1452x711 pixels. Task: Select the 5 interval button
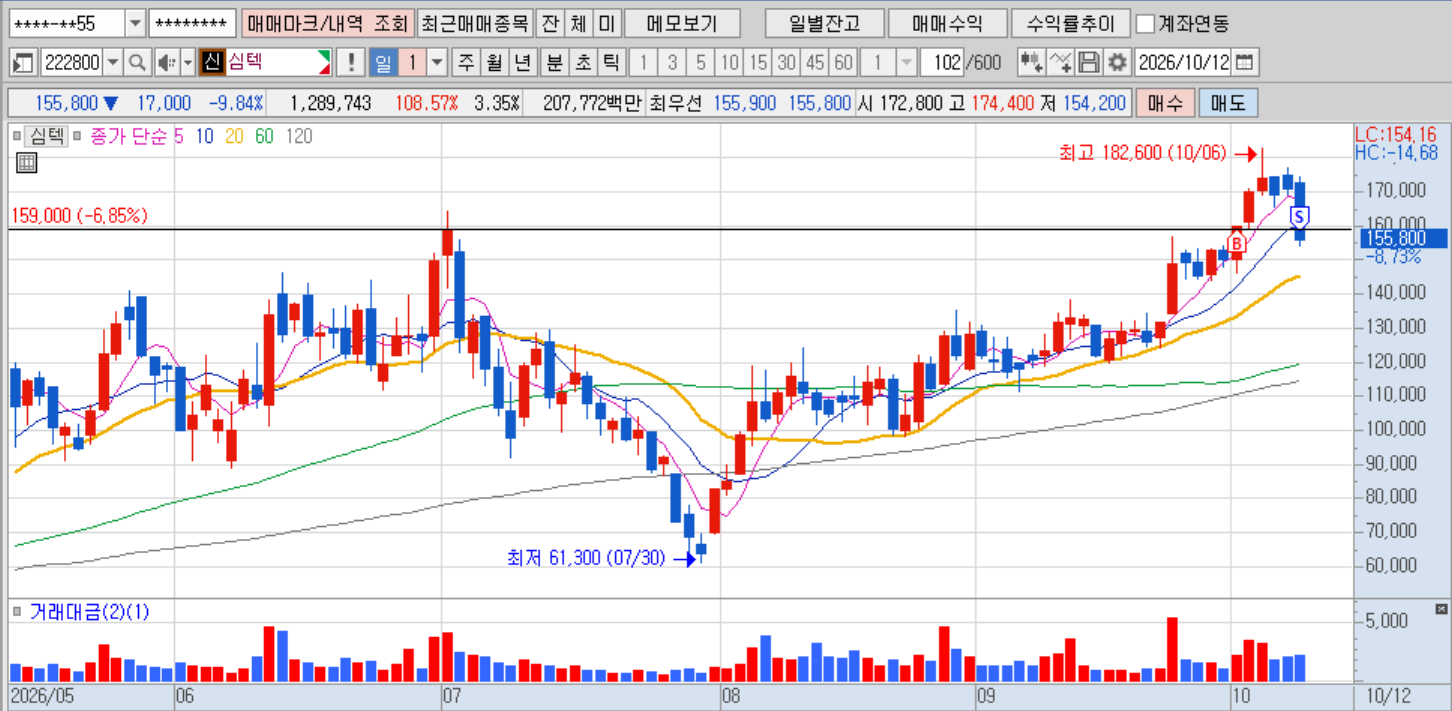pyautogui.click(x=701, y=63)
